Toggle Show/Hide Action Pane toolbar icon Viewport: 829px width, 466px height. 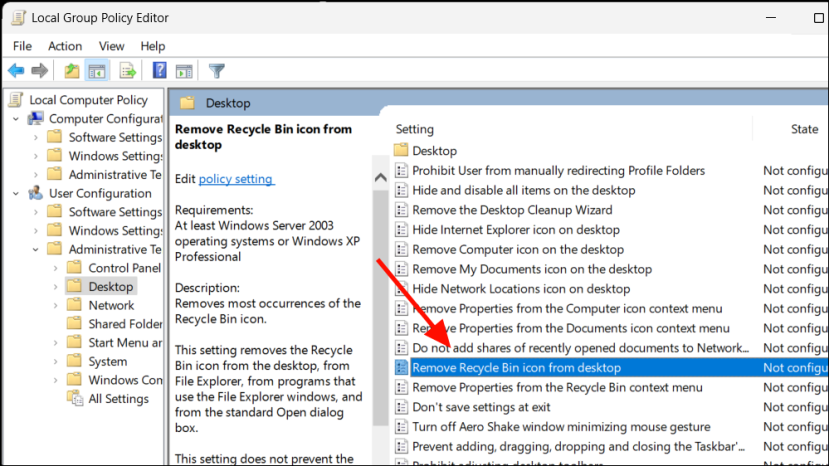point(184,70)
